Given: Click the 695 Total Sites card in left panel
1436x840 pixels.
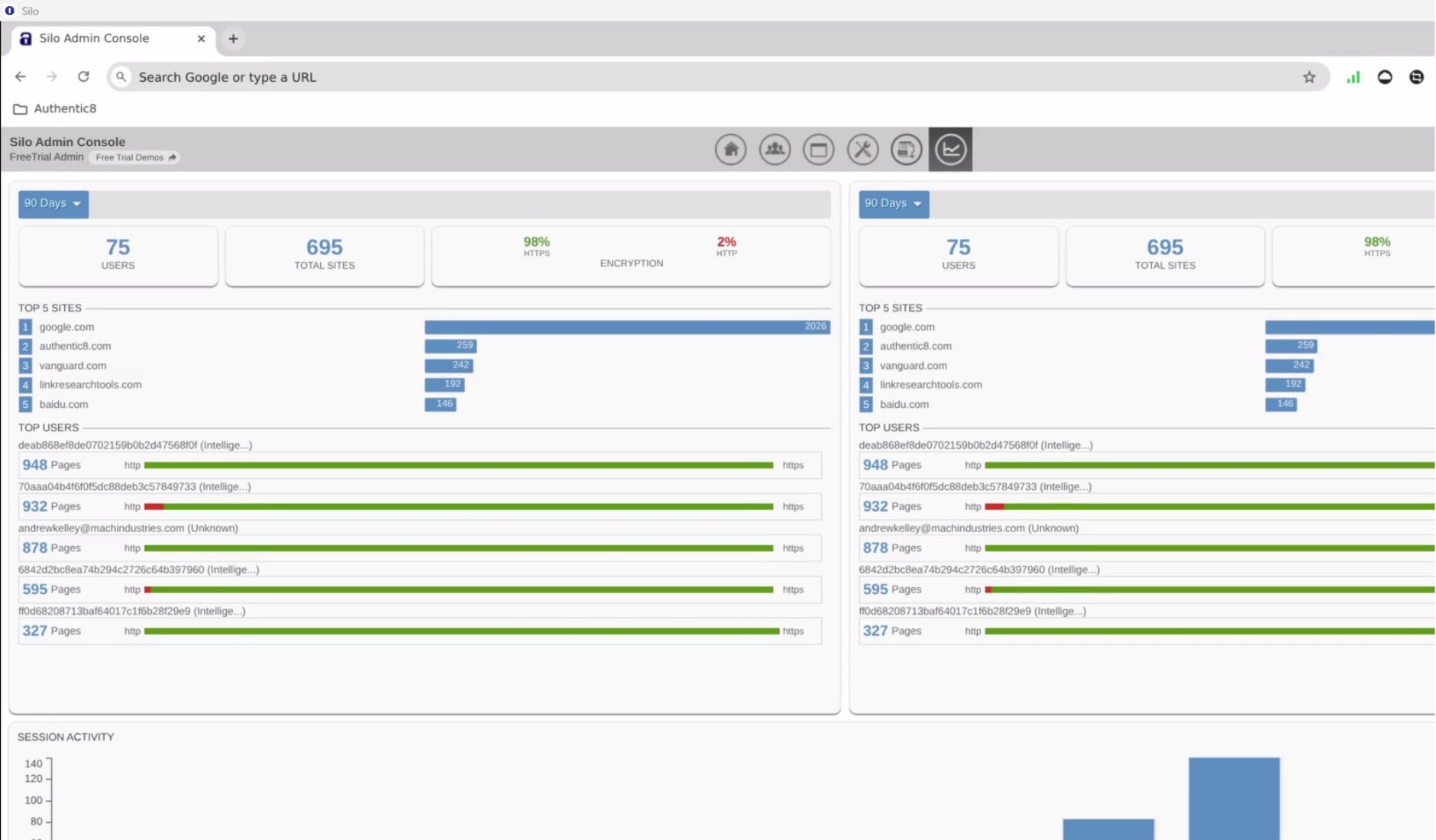Looking at the screenshot, I should pyautogui.click(x=325, y=256).
